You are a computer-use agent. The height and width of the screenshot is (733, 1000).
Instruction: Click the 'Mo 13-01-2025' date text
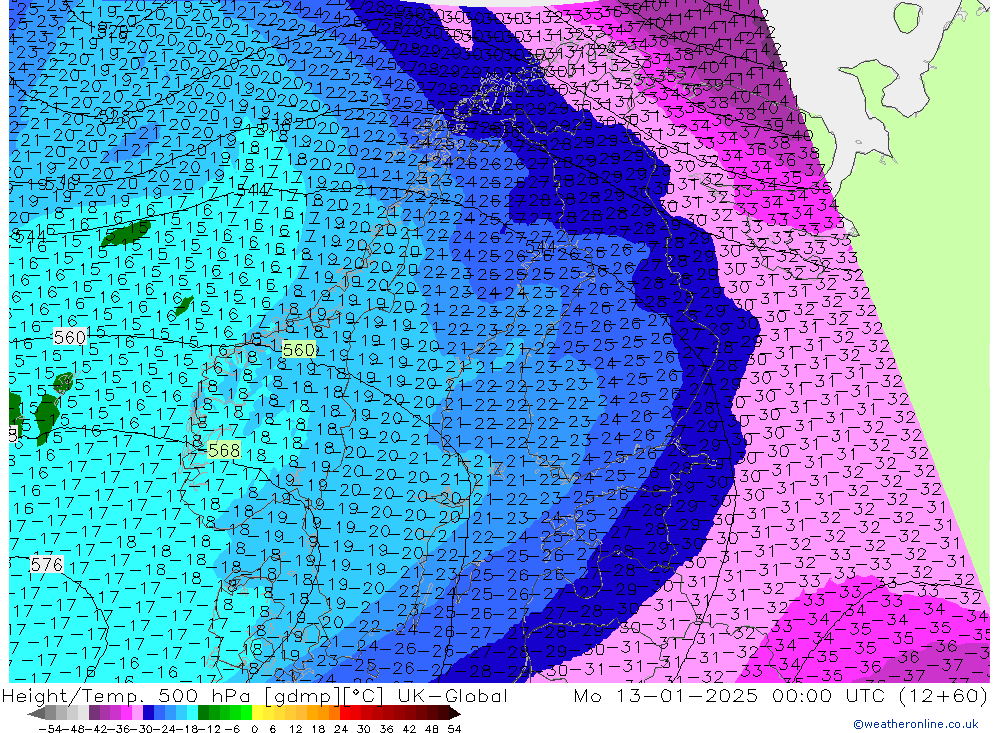[x=666, y=695]
